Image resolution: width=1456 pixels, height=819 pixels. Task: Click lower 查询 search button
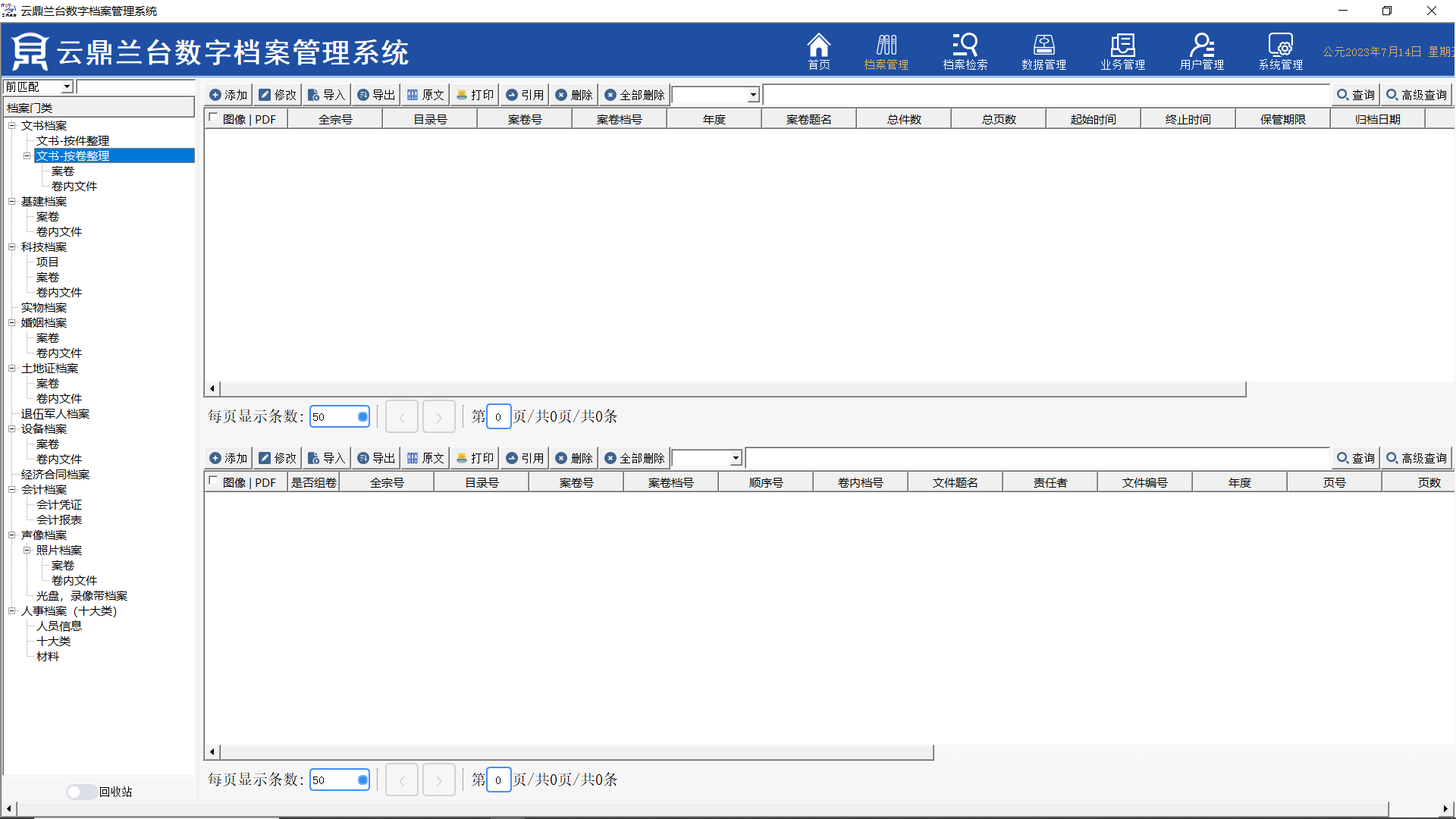tap(1355, 458)
